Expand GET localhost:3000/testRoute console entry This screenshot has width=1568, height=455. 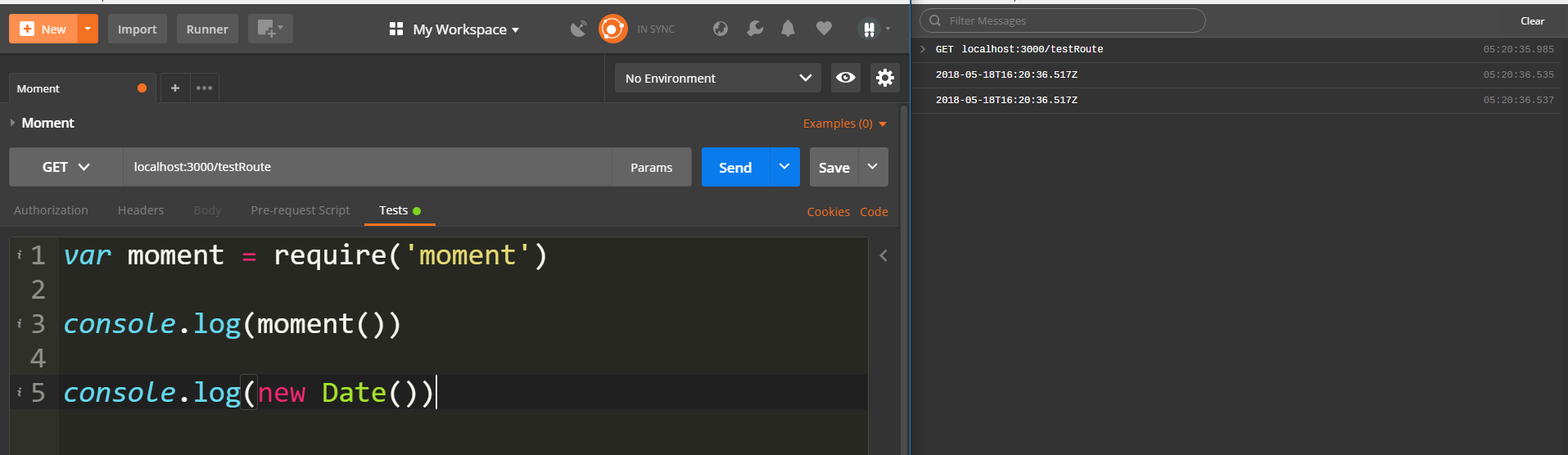(x=923, y=49)
